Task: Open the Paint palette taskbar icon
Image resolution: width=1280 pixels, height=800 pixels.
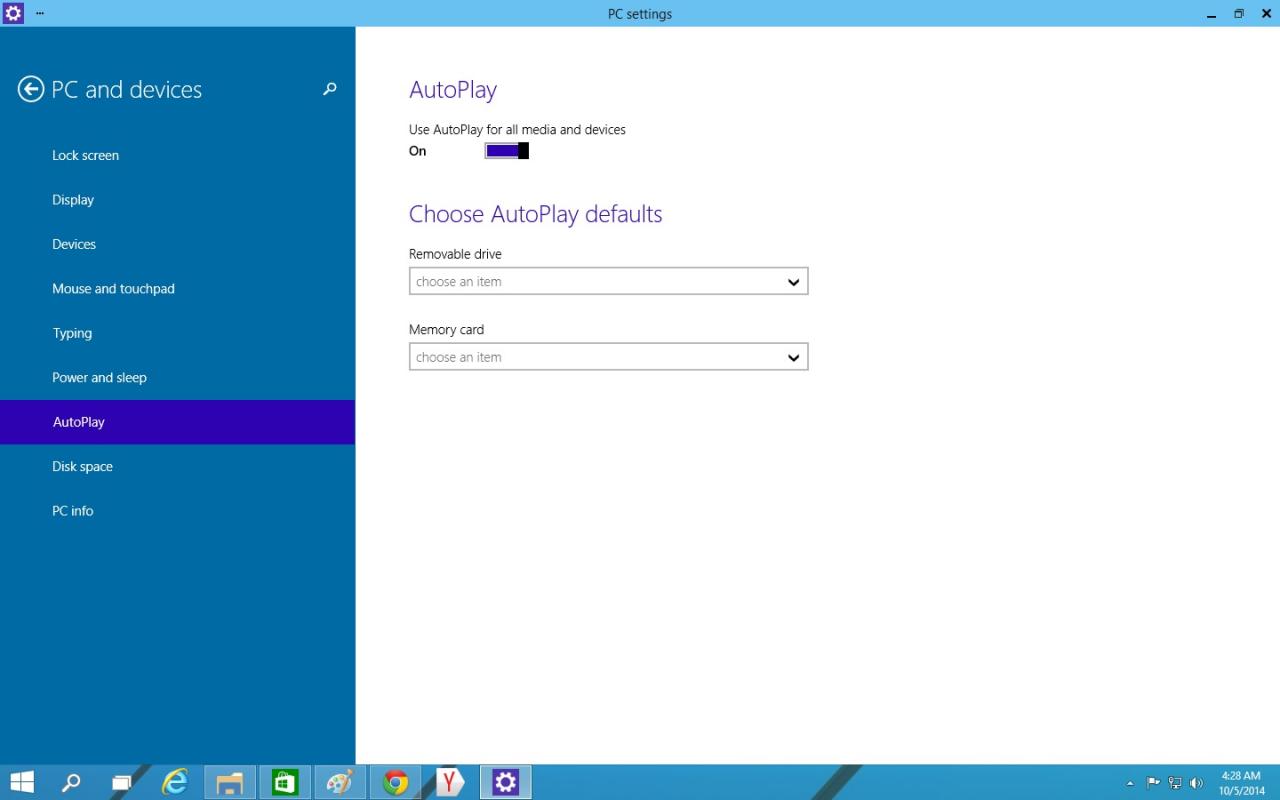Action: (340, 782)
